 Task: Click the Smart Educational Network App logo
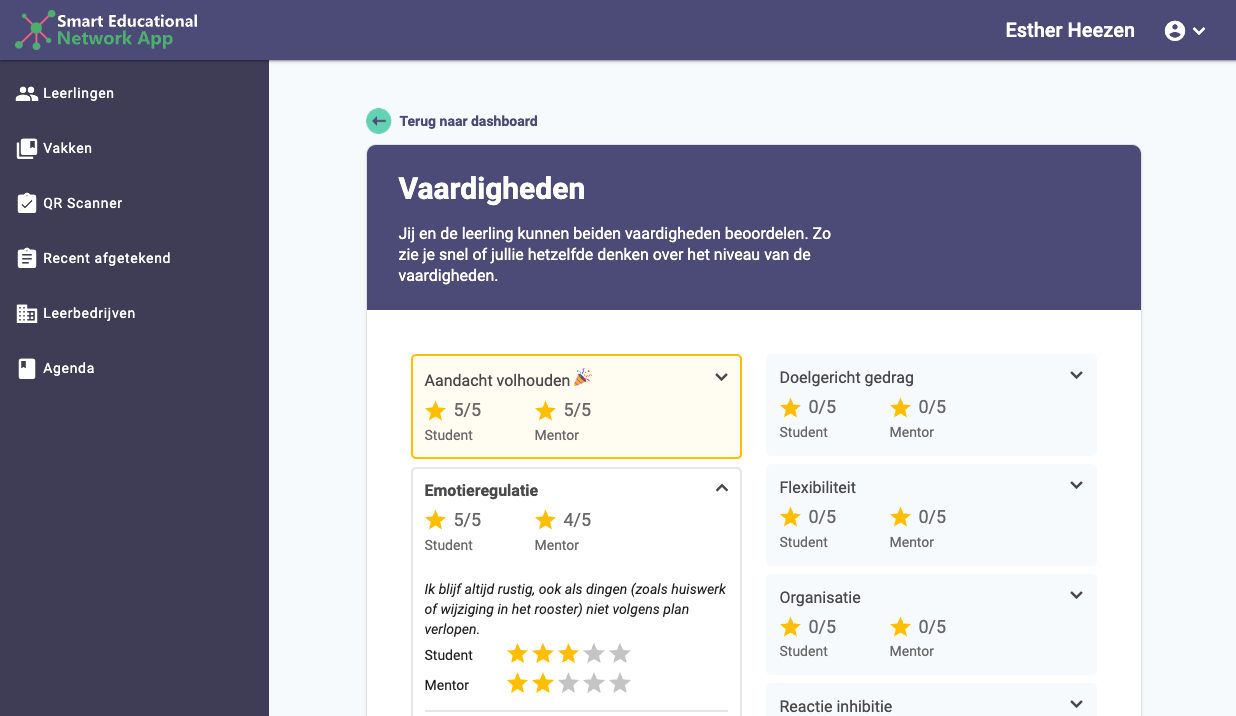[106, 30]
